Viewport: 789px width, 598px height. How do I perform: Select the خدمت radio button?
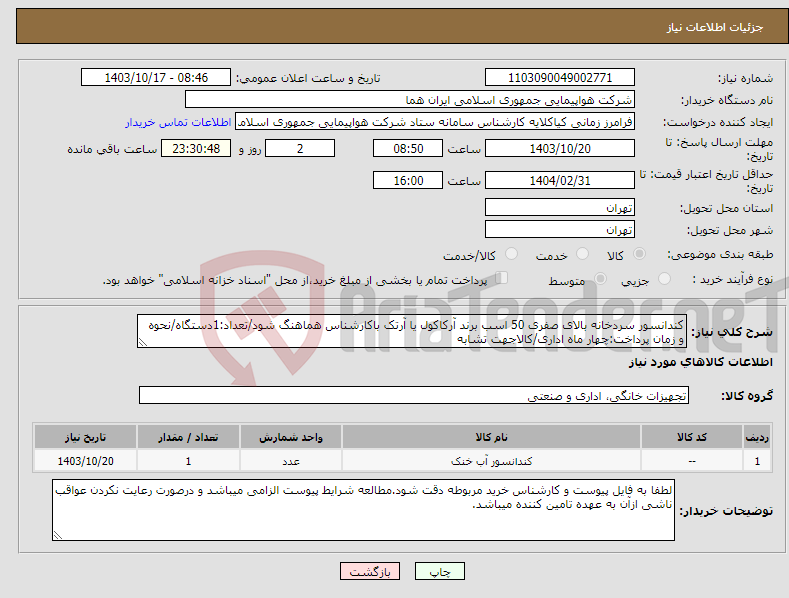coord(582,254)
